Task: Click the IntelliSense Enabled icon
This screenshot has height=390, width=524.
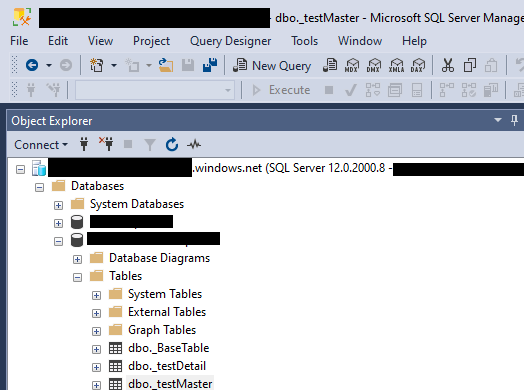Action: (417, 90)
